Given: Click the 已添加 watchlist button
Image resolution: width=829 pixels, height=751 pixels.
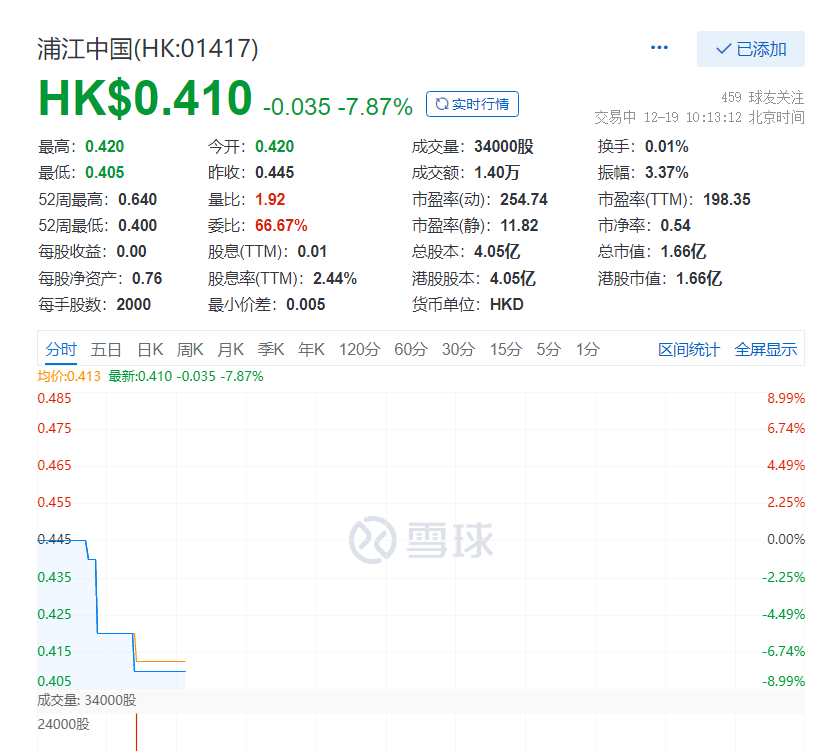Looking at the screenshot, I should [x=750, y=49].
